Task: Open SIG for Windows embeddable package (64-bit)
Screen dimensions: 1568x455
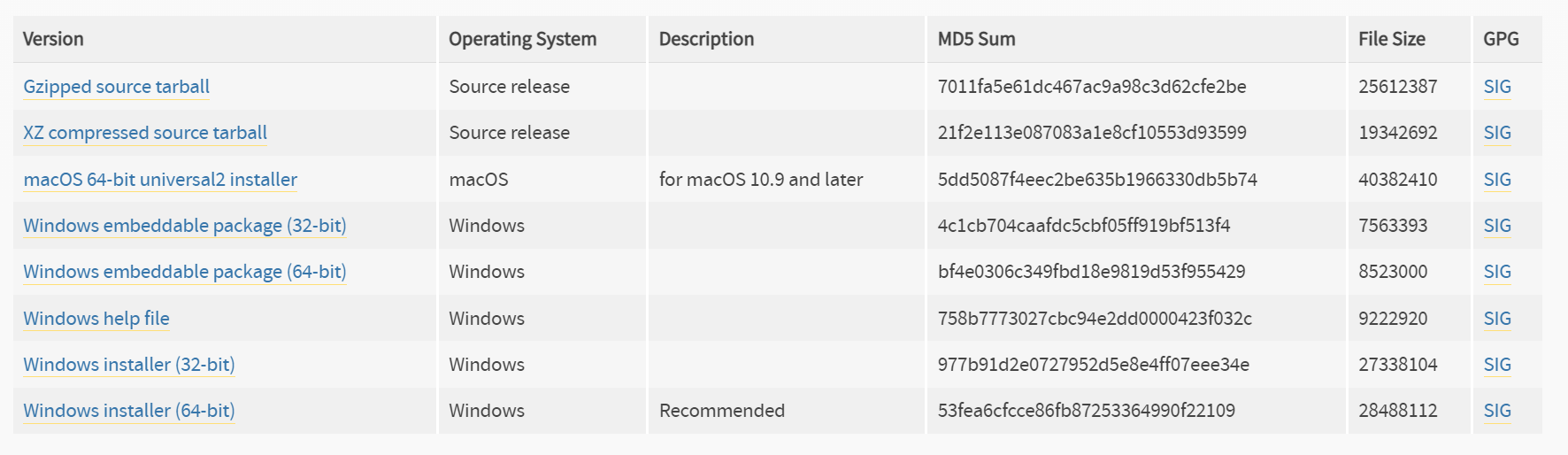Action: click(1497, 272)
